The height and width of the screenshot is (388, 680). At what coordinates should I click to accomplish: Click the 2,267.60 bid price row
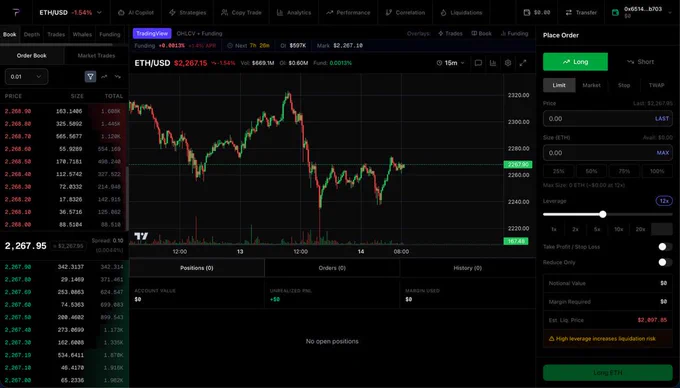tap(64, 305)
